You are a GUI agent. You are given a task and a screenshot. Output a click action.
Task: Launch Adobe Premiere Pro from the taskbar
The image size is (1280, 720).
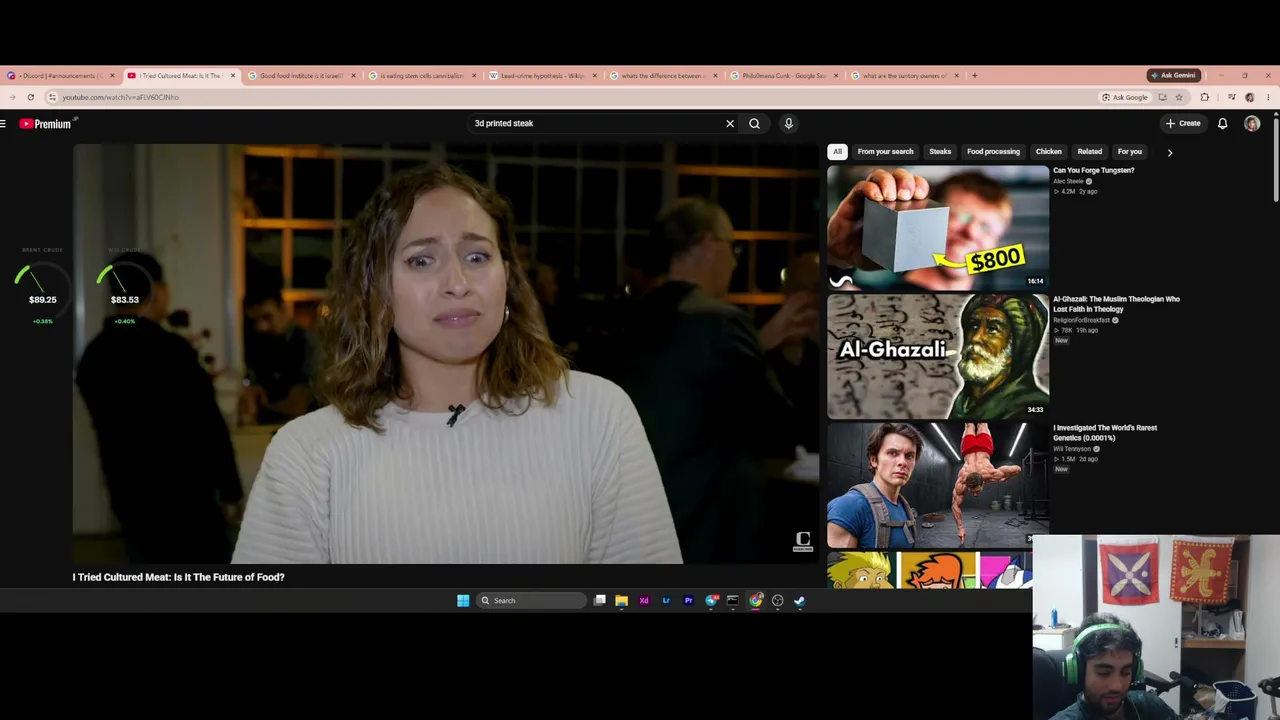pyautogui.click(x=689, y=601)
